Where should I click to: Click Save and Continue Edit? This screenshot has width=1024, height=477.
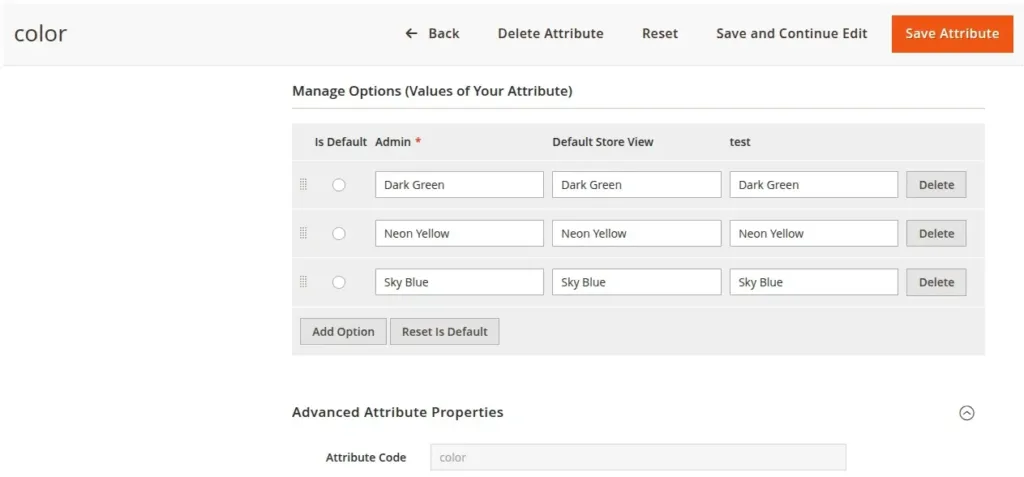pyautogui.click(x=792, y=33)
